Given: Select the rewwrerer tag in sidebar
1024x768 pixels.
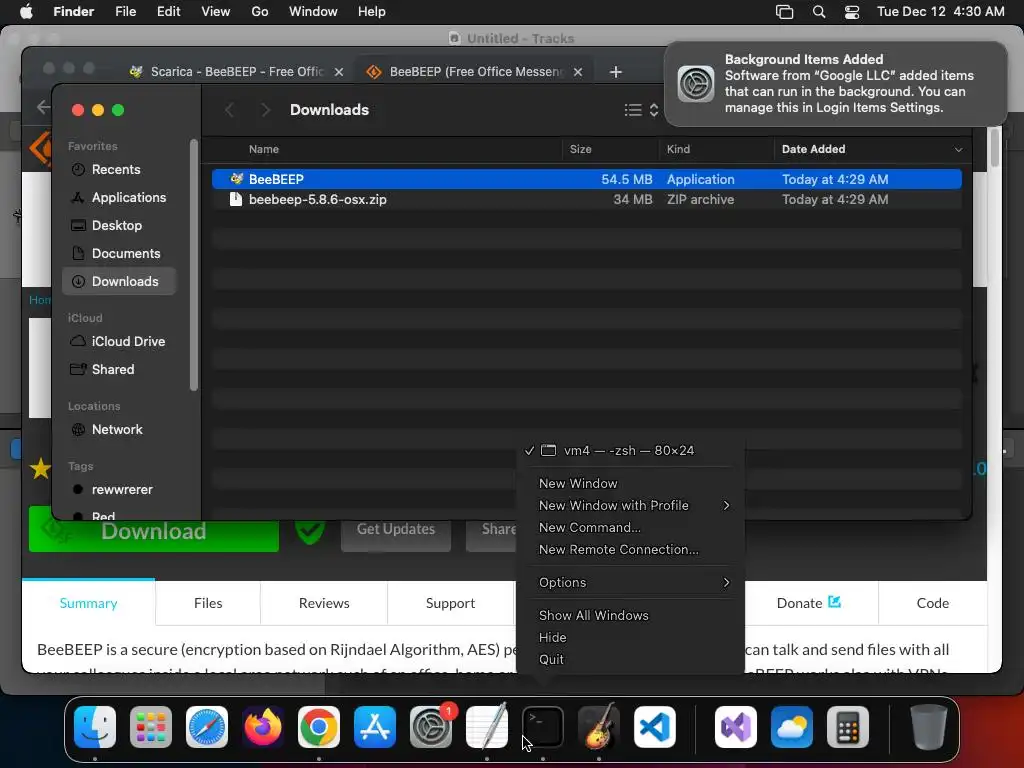Looking at the screenshot, I should point(121,490).
